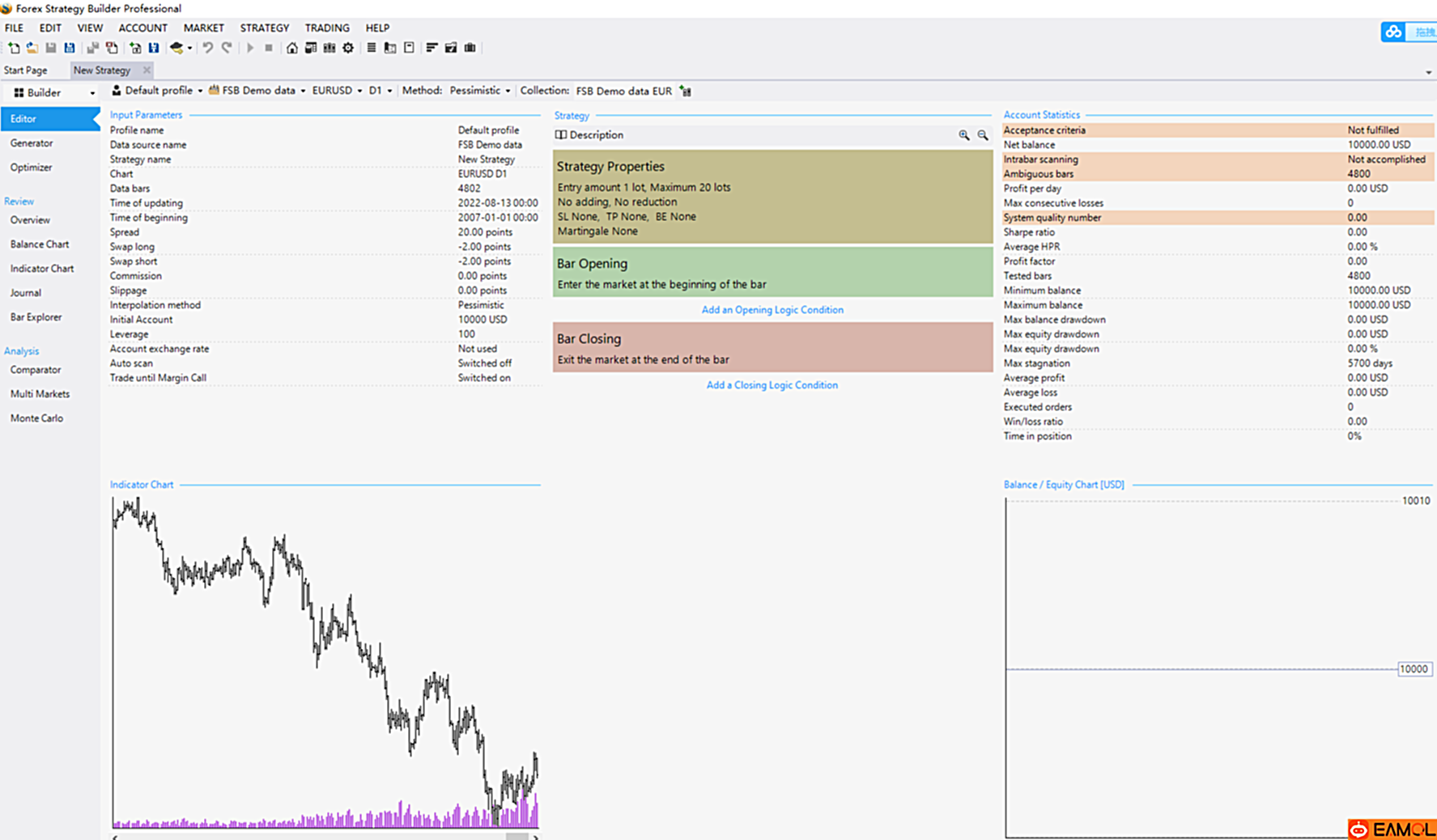
Task: Open the ACCOUNT menu
Action: coord(142,28)
